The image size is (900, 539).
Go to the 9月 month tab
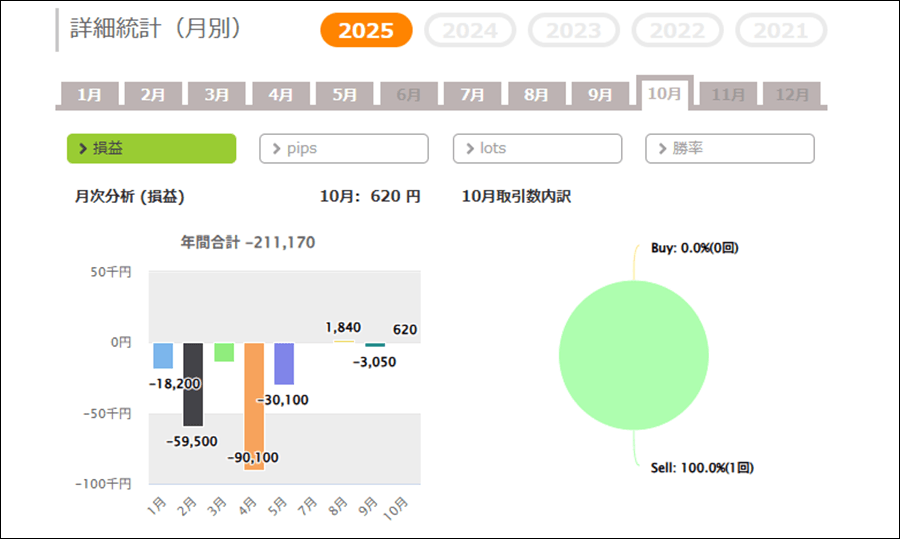600,95
